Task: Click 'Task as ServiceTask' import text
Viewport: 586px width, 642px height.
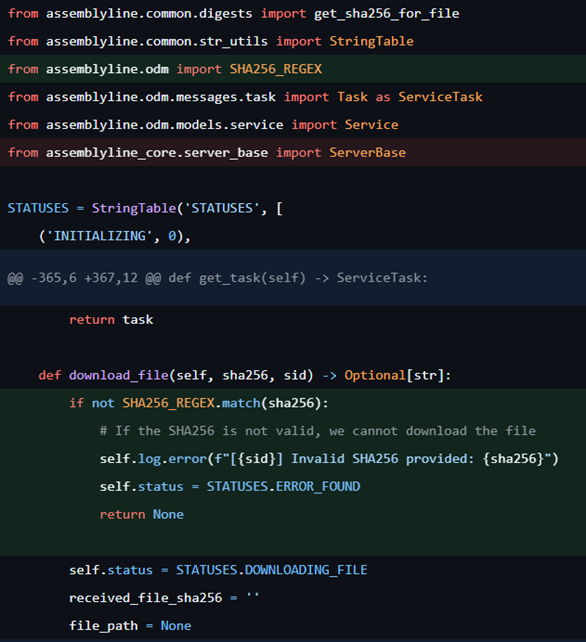Action: point(410,97)
